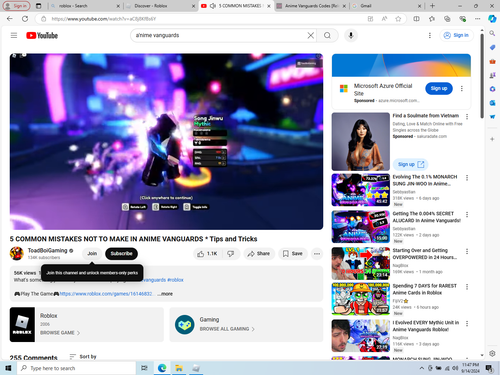Open options for the Microsoft Azure ad

tap(462, 88)
